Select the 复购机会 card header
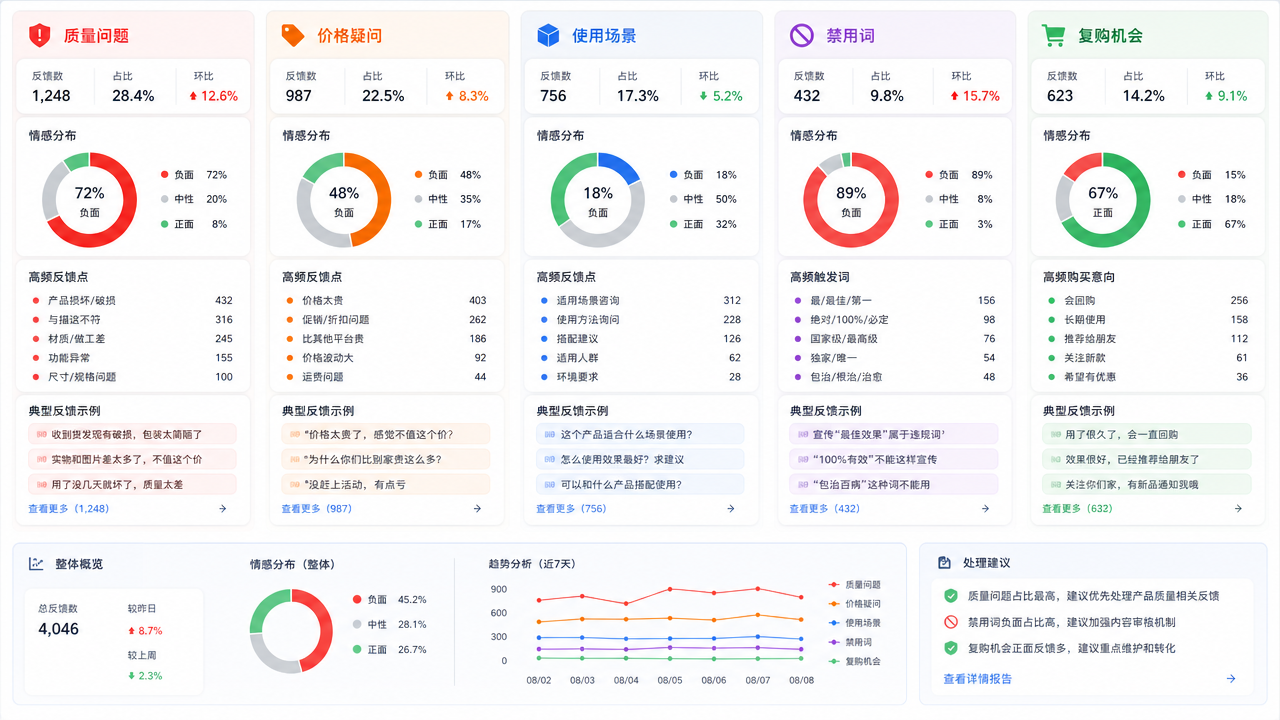The height and width of the screenshot is (720, 1280). 1147,35
